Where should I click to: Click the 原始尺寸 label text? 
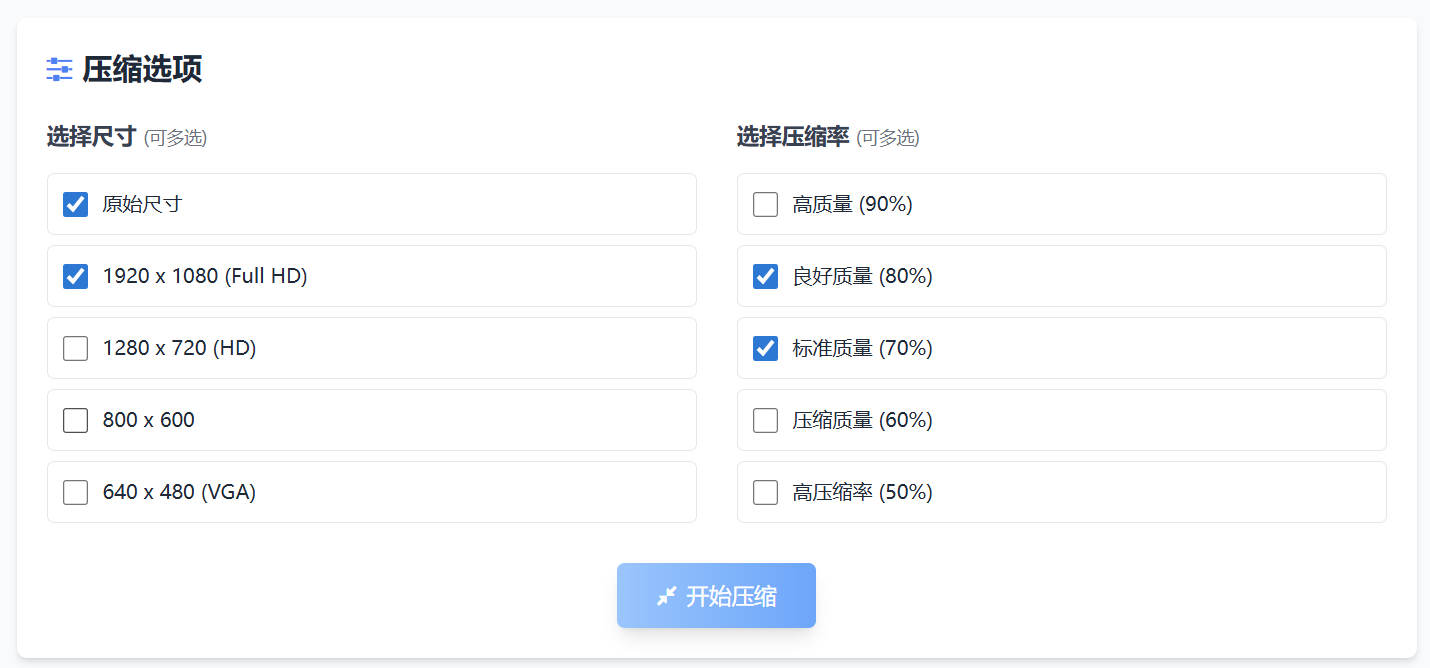pos(142,205)
